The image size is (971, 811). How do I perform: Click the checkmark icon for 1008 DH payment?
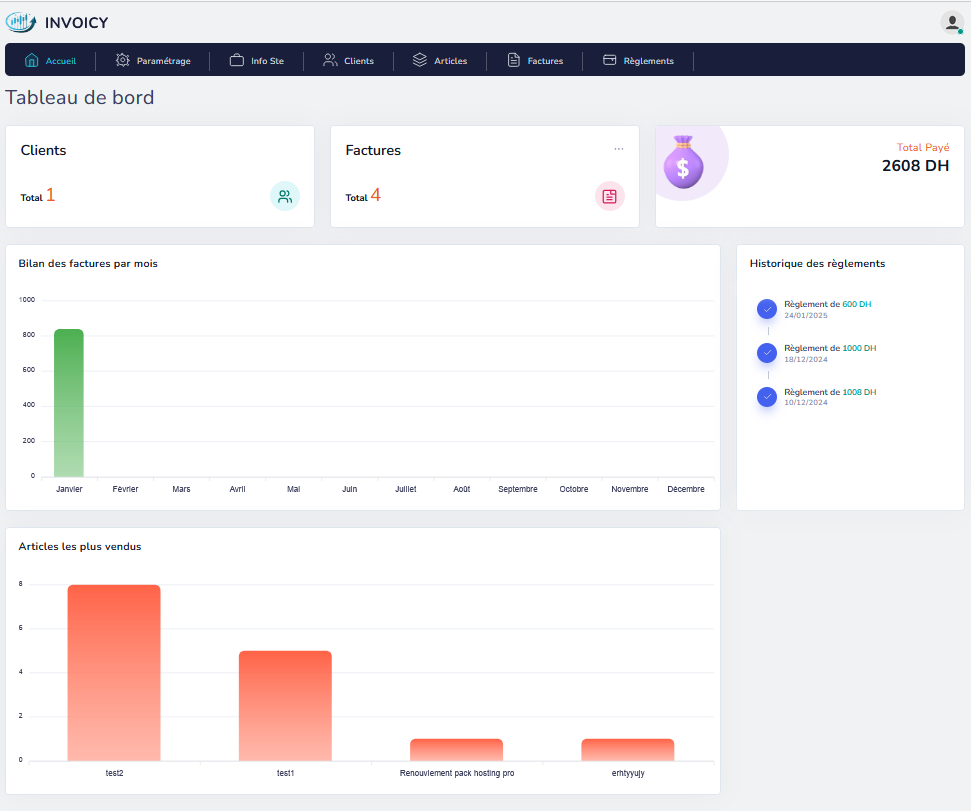767,397
